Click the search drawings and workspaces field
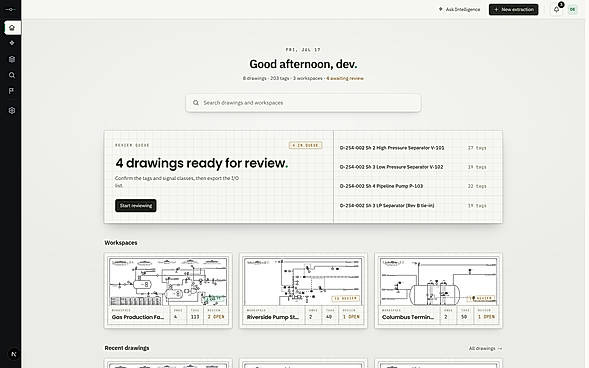 [x=303, y=103]
